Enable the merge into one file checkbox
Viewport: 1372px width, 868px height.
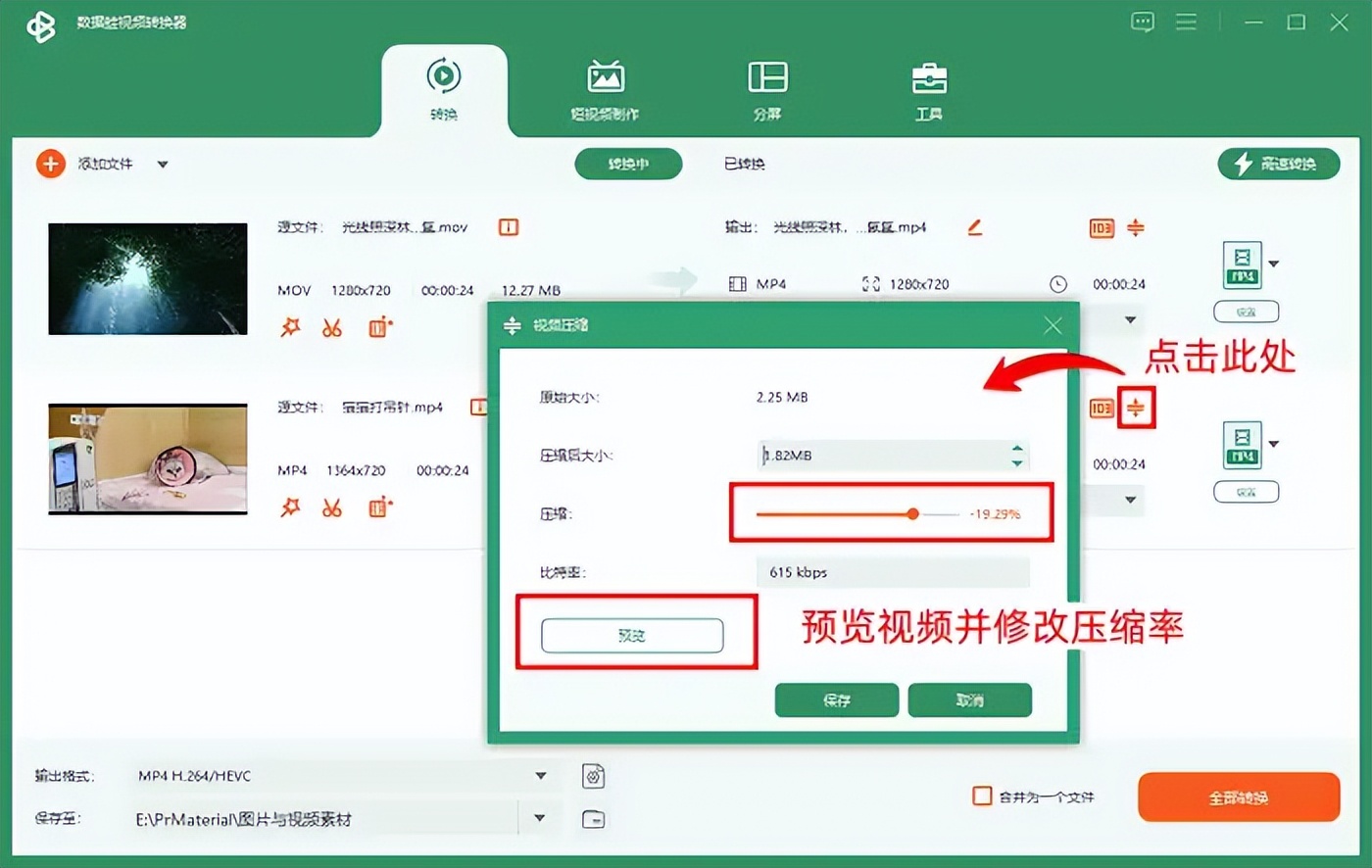[982, 796]
